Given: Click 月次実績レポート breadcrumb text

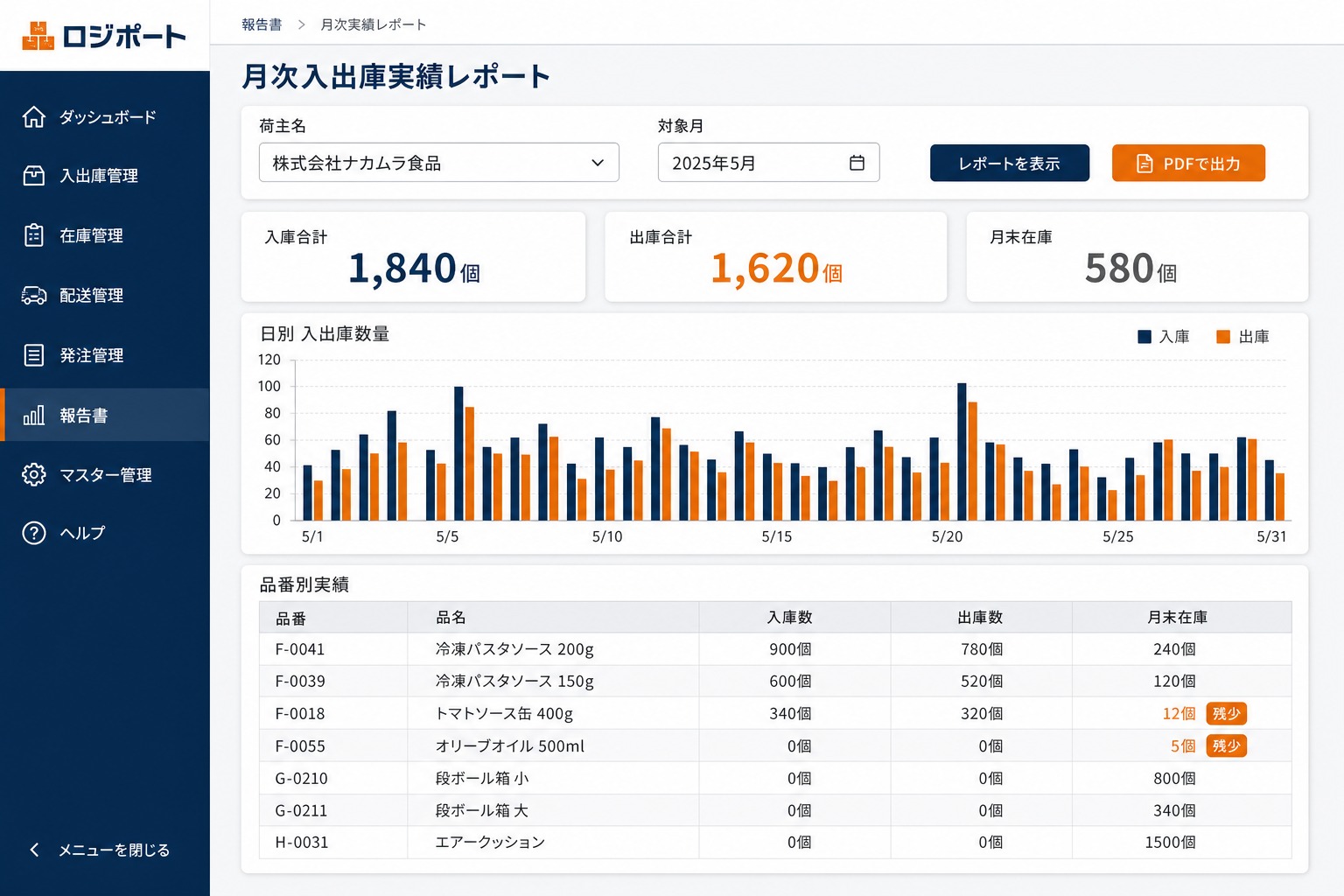Looking at the screenshot, I should (374, 24).
